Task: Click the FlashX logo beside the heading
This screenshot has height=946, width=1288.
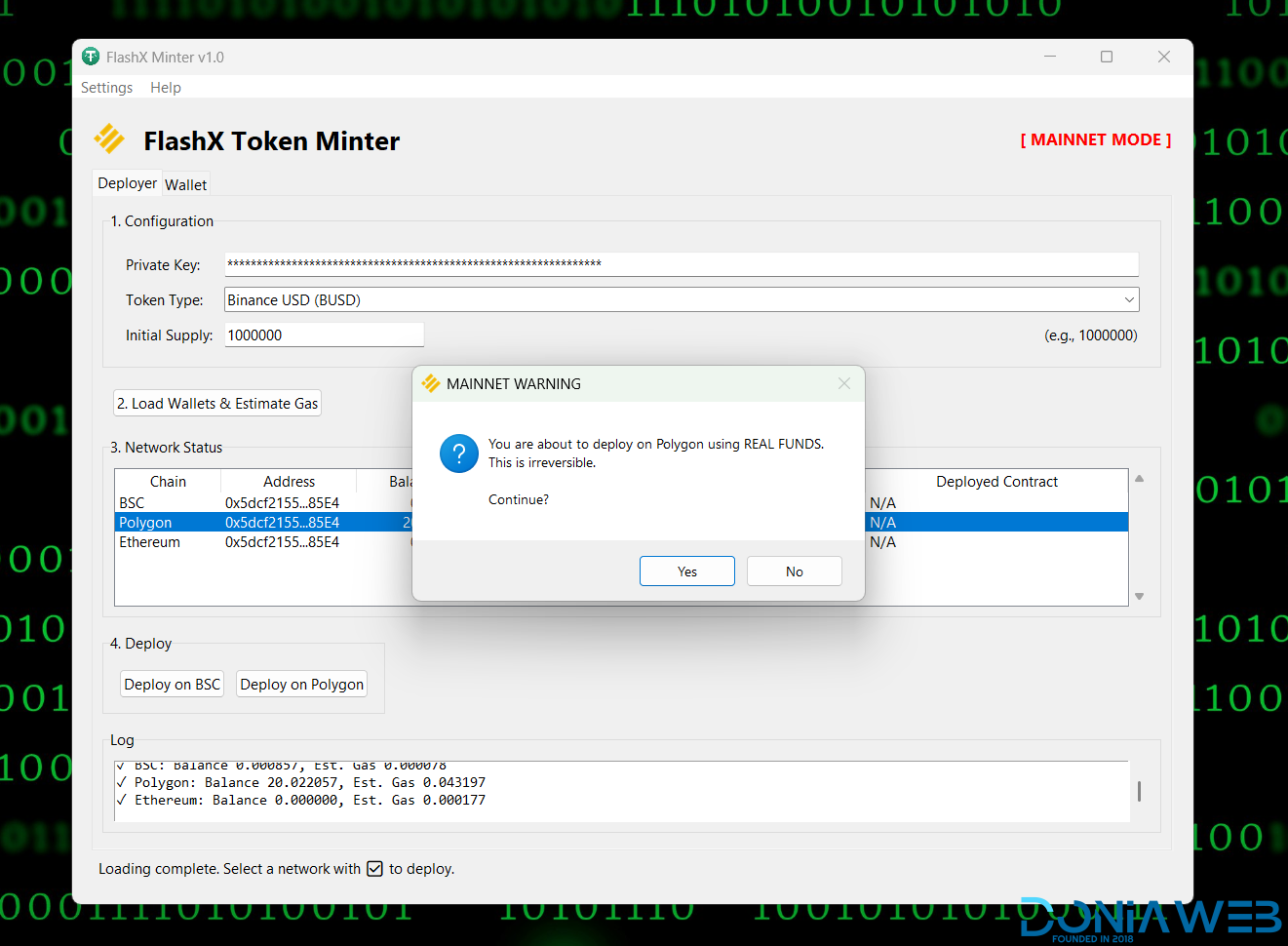Action: [x=109, y=139]
